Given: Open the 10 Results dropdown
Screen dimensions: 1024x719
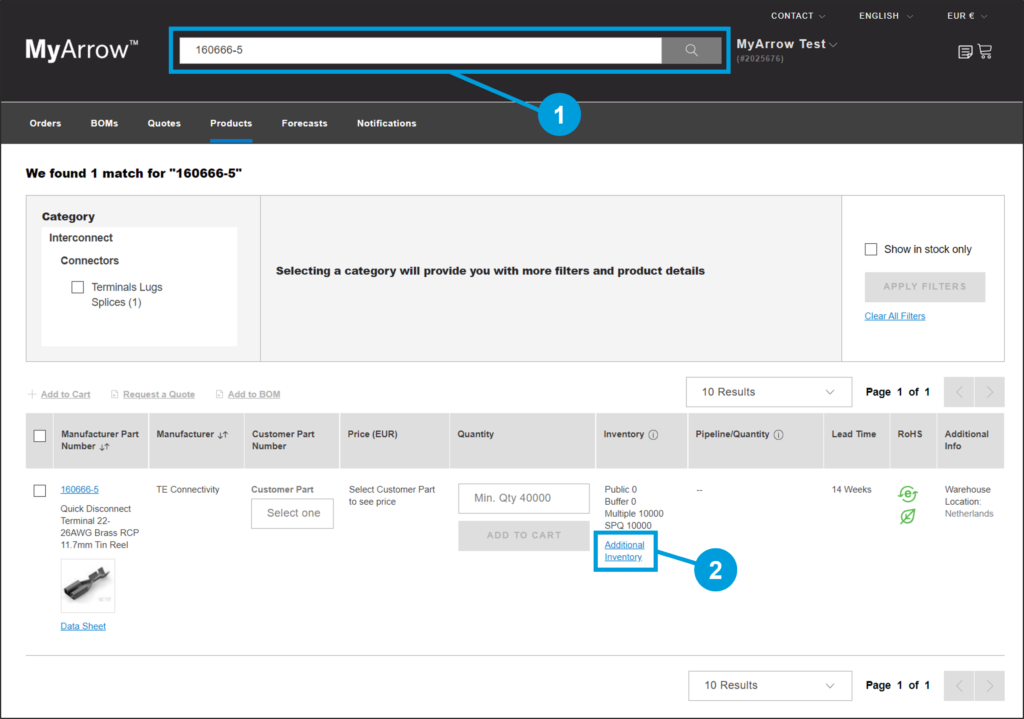Looking at the screenshot, I should (x=768, y=391).
